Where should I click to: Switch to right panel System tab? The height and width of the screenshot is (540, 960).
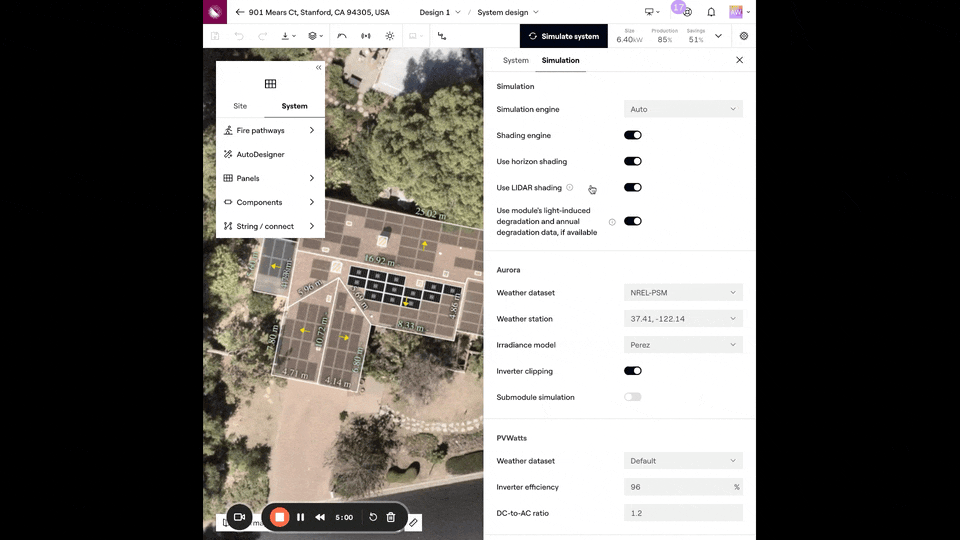[516, 60]
